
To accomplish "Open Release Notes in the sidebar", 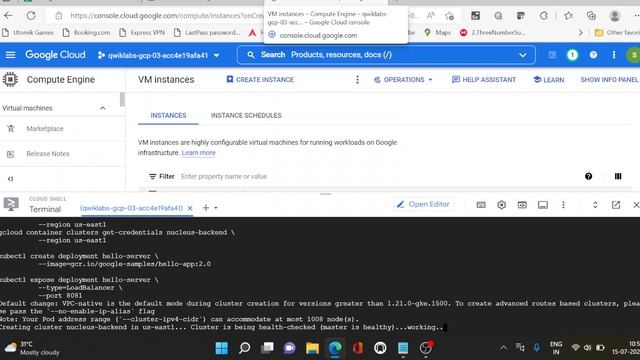I will [48, 154].
